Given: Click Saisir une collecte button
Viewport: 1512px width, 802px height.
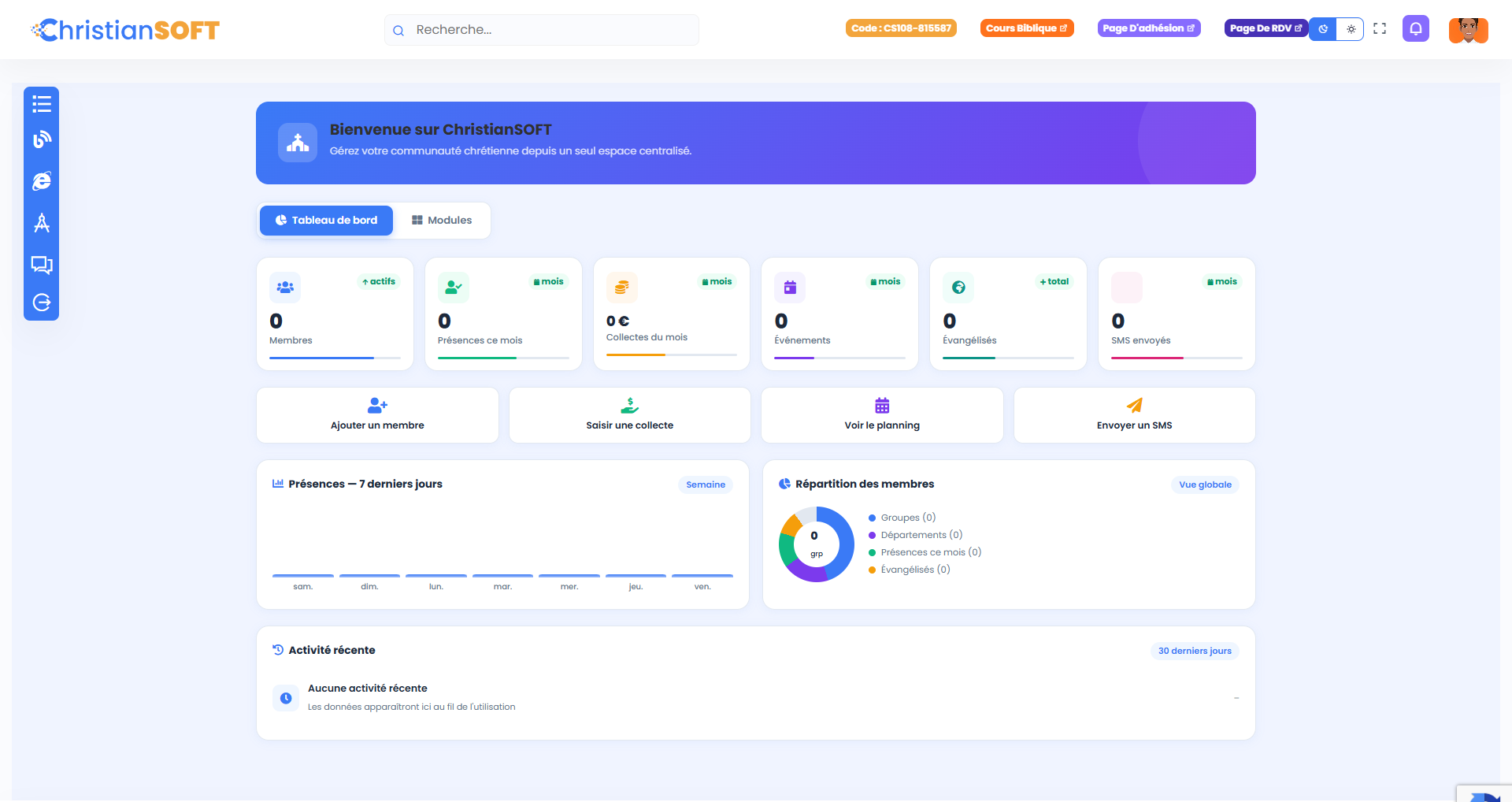Looking at the screenshot, I should [630, 415].
